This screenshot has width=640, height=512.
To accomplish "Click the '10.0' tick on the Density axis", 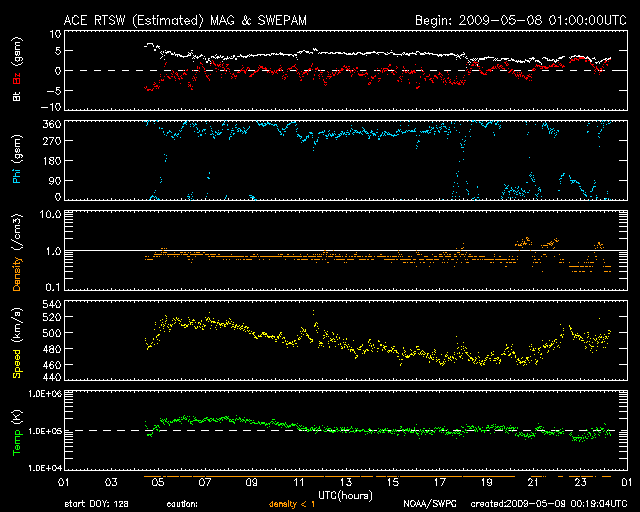I will (x=50, y=214).
